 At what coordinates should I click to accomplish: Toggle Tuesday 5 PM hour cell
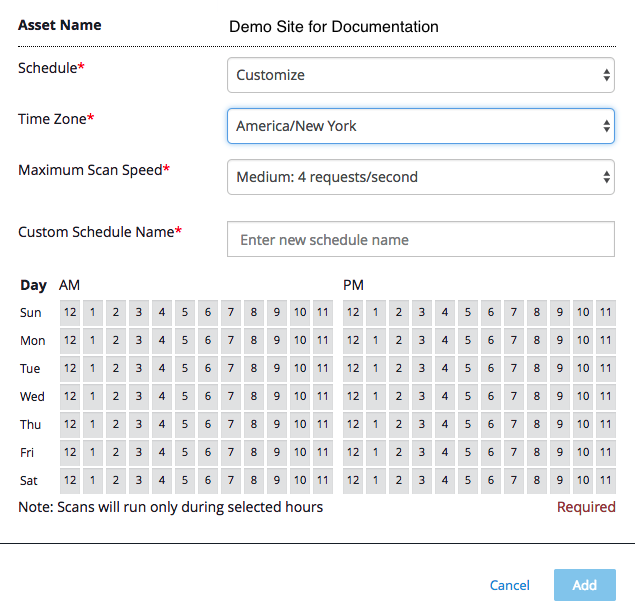[x=468, y=369]
